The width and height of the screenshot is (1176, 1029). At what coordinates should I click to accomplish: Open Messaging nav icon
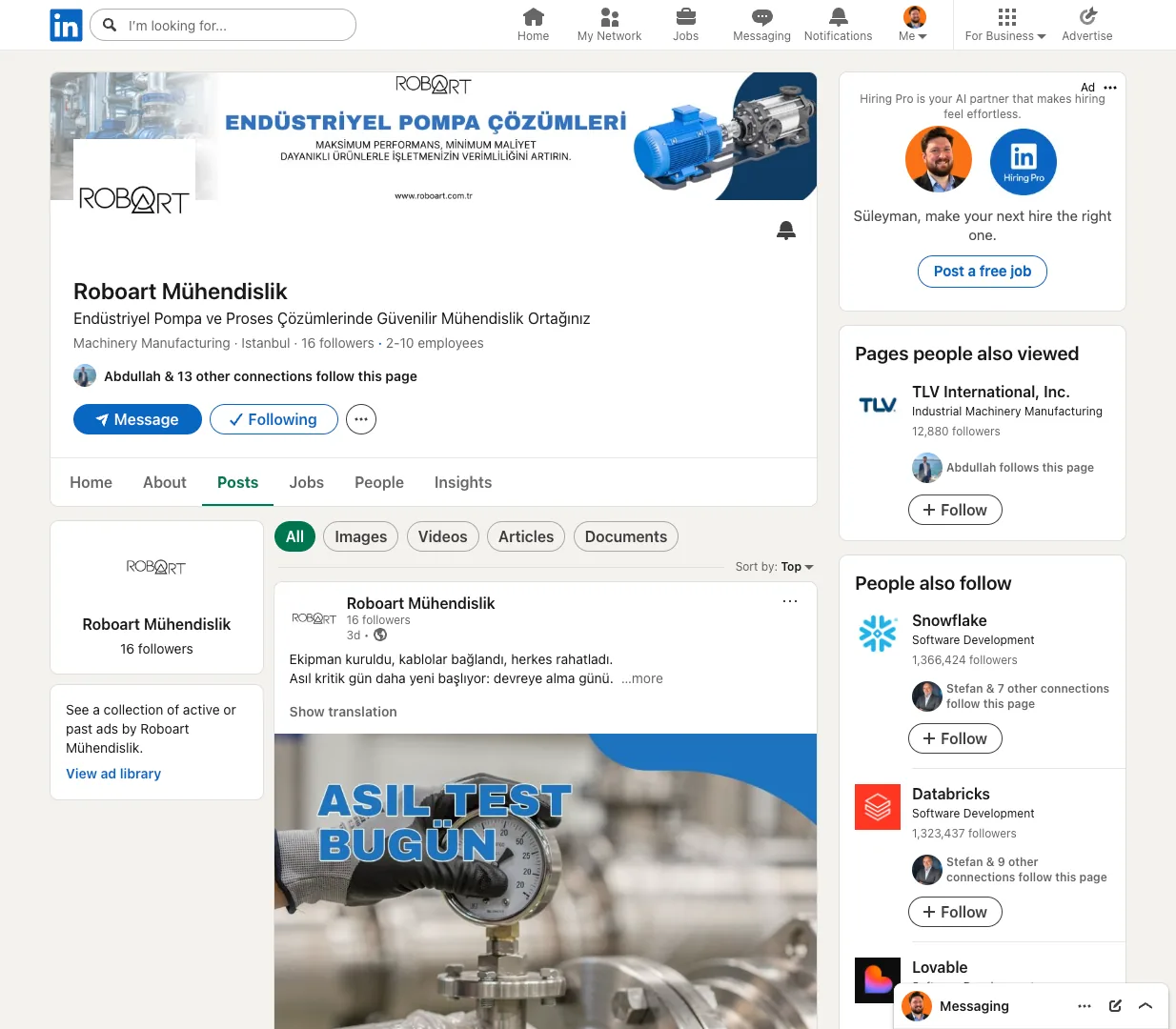(761, 17)
